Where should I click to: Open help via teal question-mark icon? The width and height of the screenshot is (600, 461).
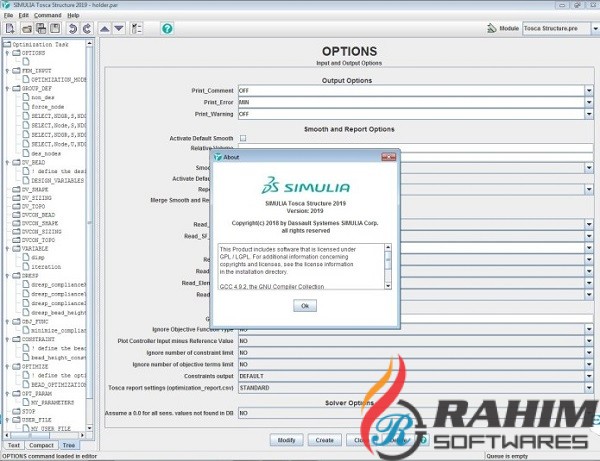point(167,28)
